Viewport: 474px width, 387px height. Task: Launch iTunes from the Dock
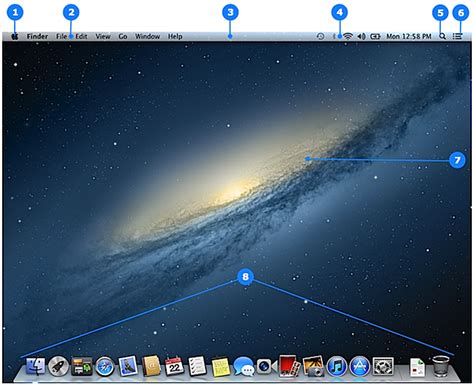pyautogui.click(x=337, y=366)
